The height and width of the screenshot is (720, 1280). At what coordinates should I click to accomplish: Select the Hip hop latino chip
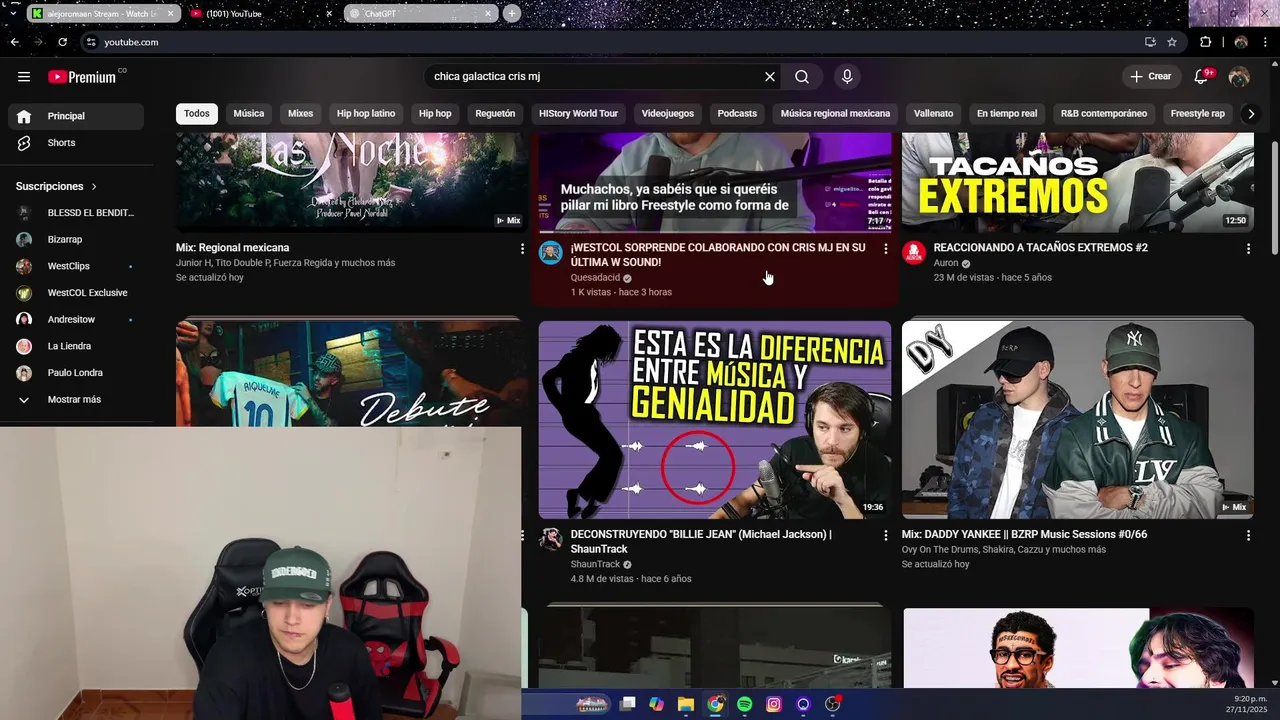click(366, 114)
